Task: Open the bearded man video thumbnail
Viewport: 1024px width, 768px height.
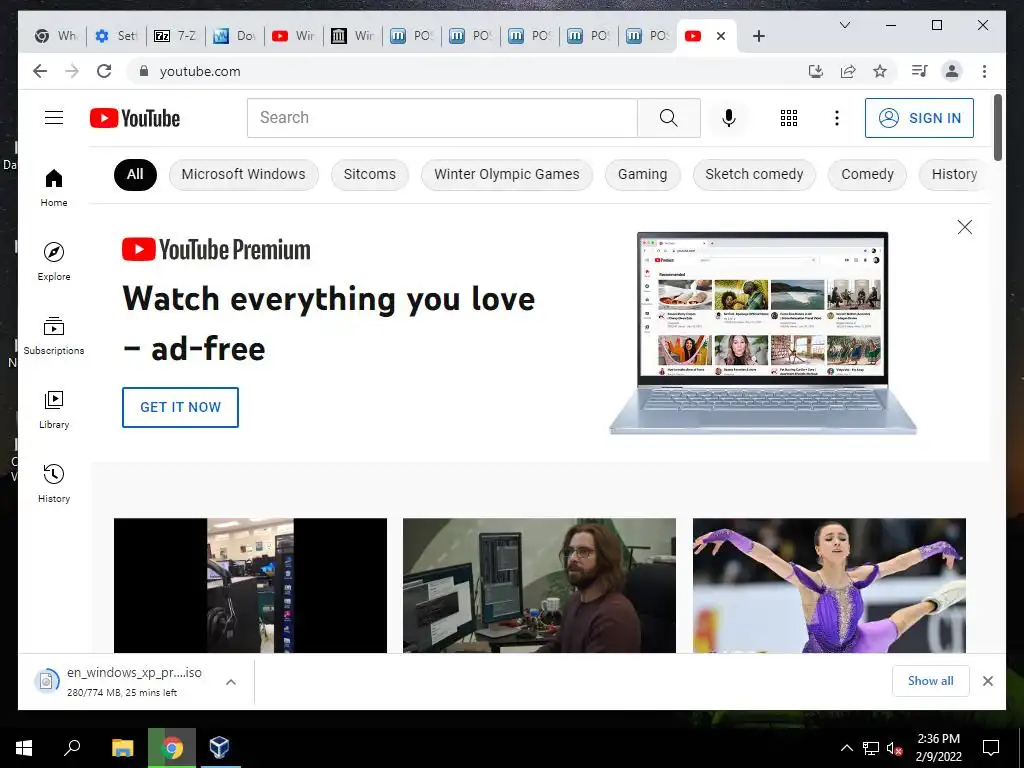Action: [539, 585]
